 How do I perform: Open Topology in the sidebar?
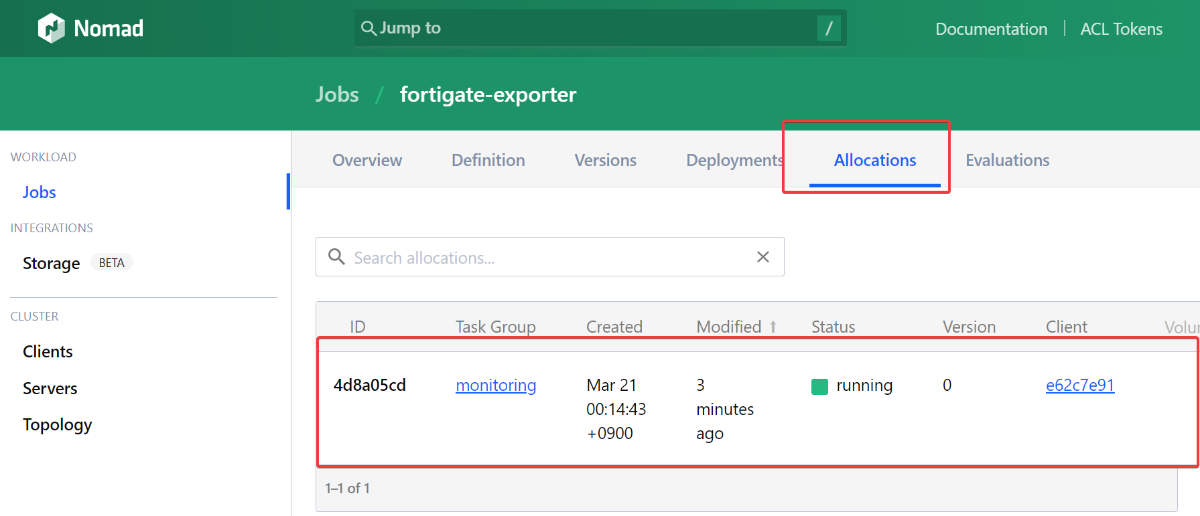(57, 424)
